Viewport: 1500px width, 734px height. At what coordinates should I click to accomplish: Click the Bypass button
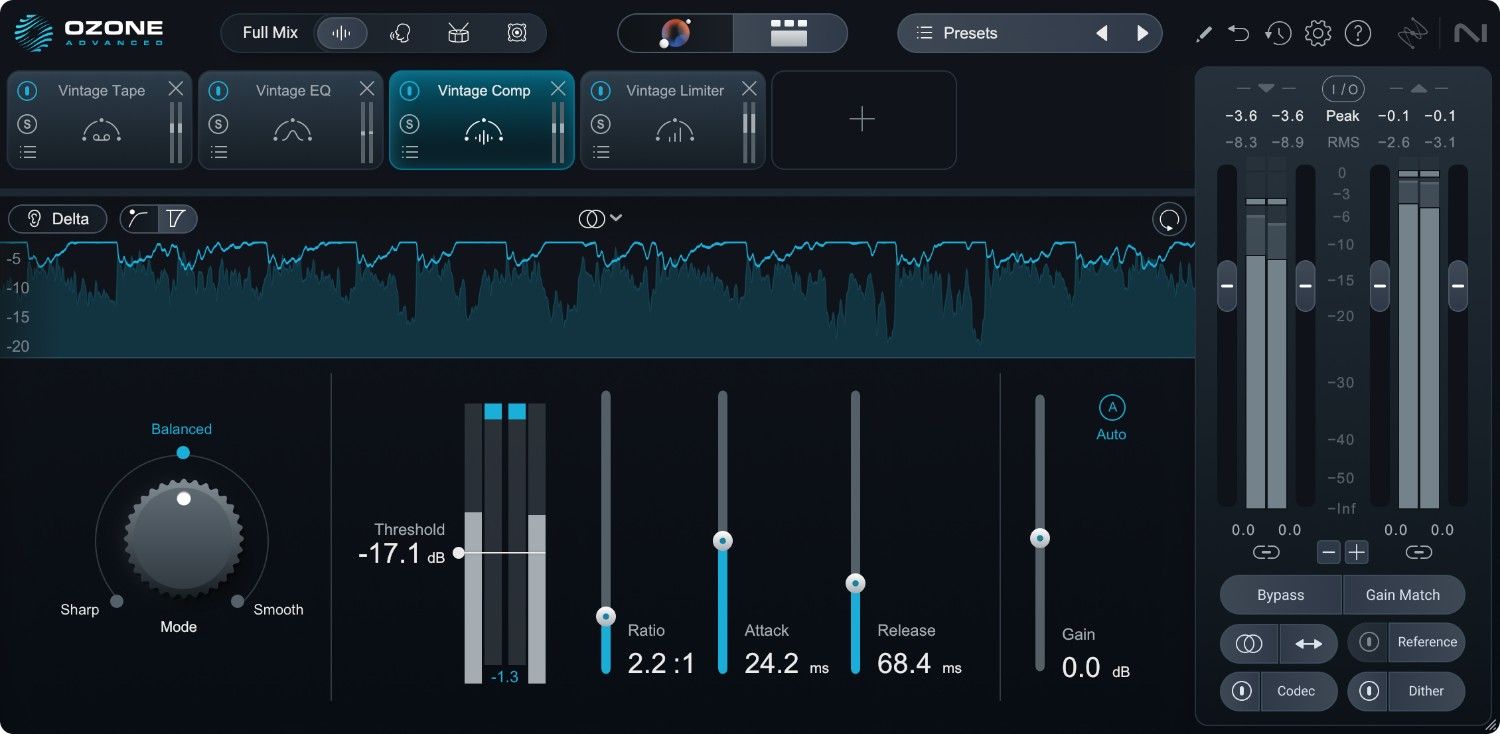coord(1280,595)
